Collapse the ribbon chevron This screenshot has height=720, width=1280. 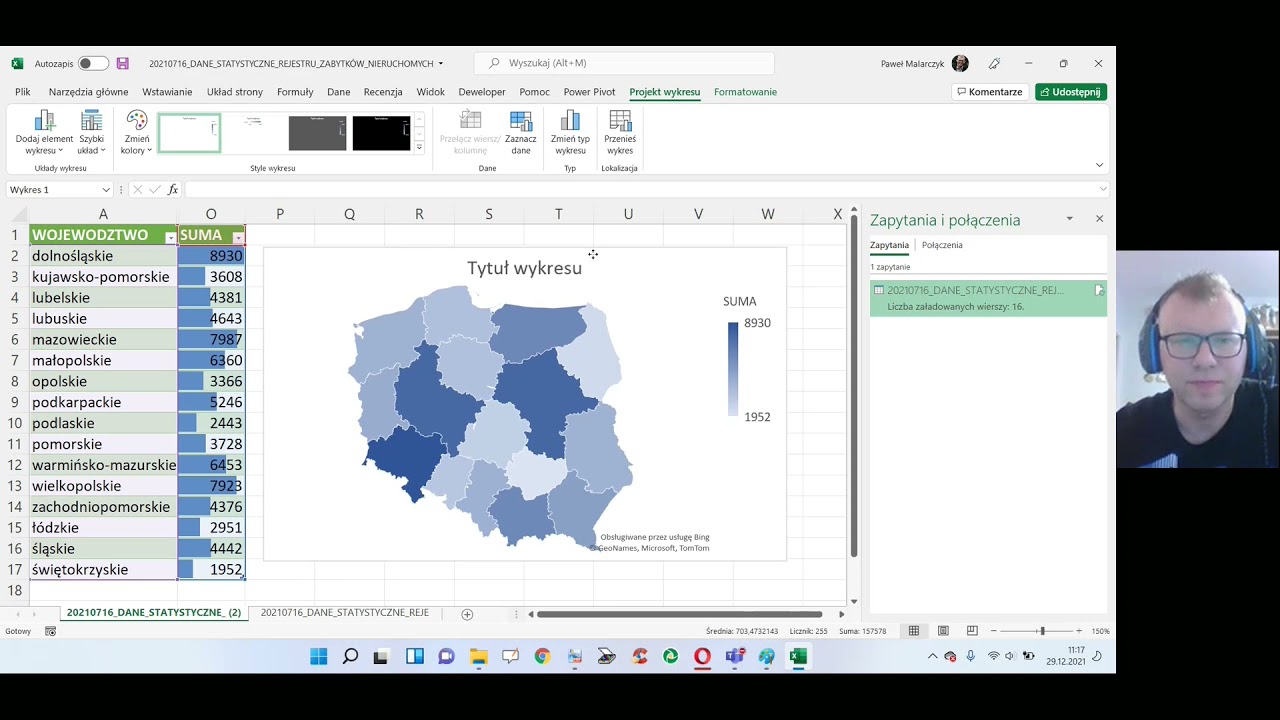point(1099,165)
